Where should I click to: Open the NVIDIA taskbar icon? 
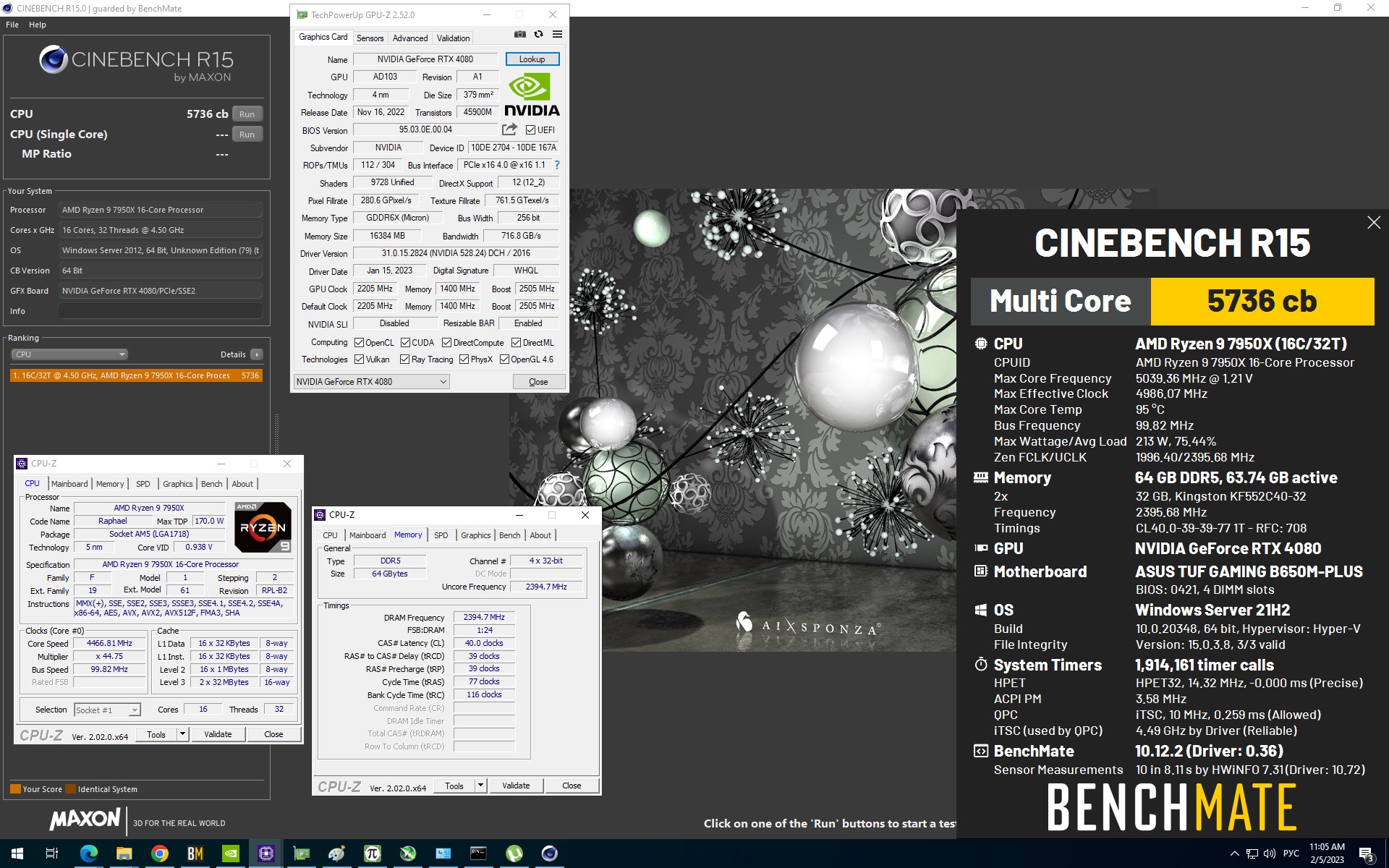[x=231, y=854]
